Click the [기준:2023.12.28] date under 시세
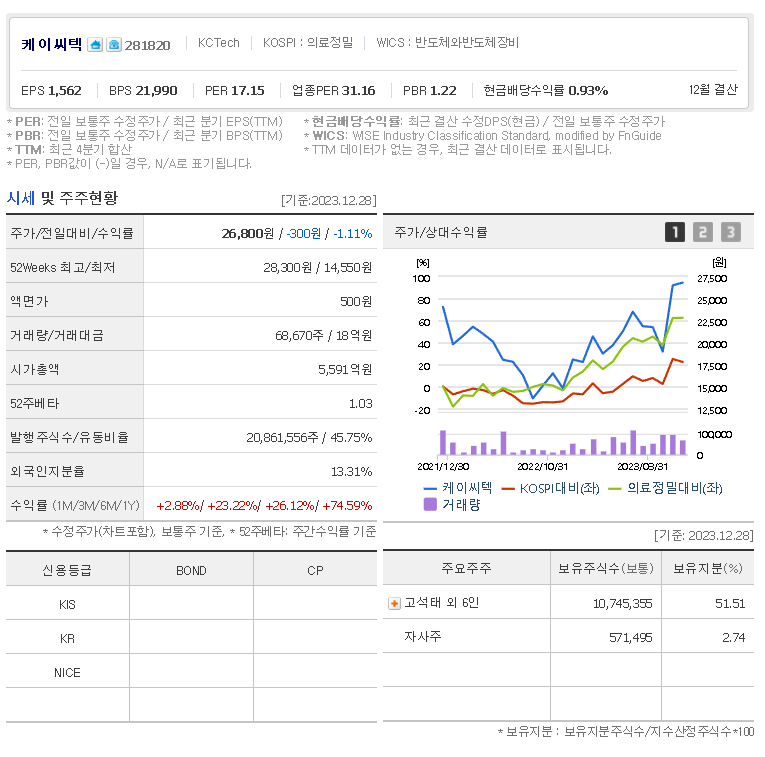The height and width of the screenshot is (757, 765). coord(329,200)
